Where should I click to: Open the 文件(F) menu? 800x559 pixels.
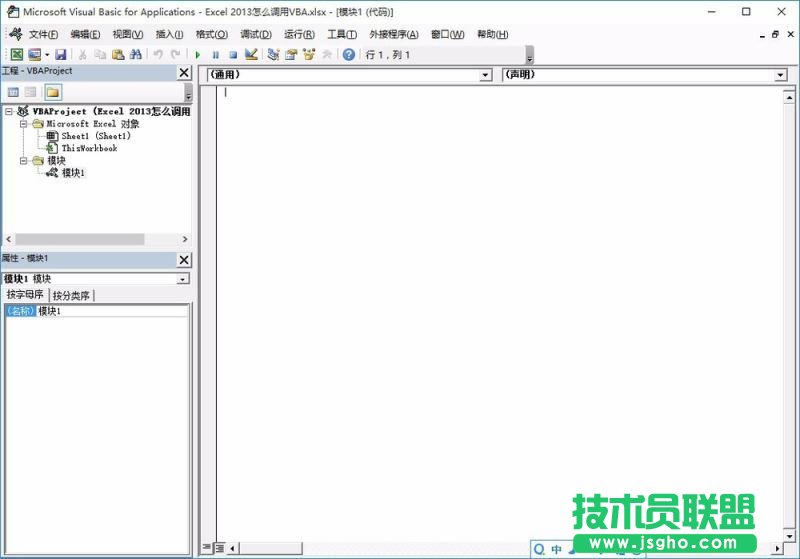click(43, 34)
